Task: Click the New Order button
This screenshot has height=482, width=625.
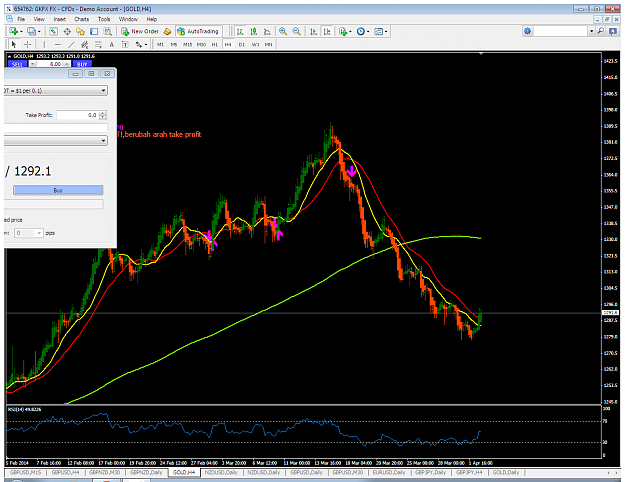Action: 140,31
